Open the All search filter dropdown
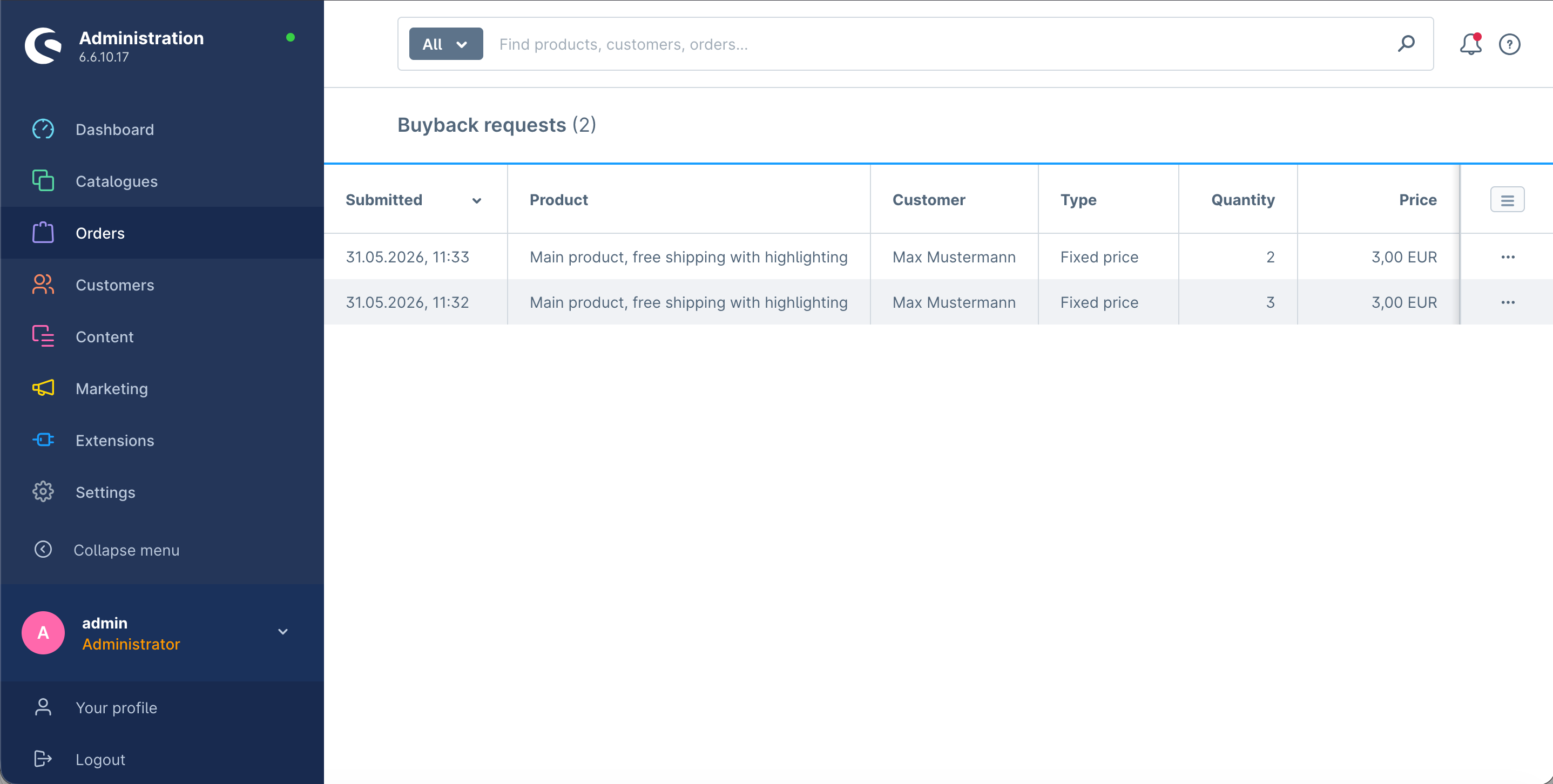This screenshot has height=784, width=1553. point(445,44)
